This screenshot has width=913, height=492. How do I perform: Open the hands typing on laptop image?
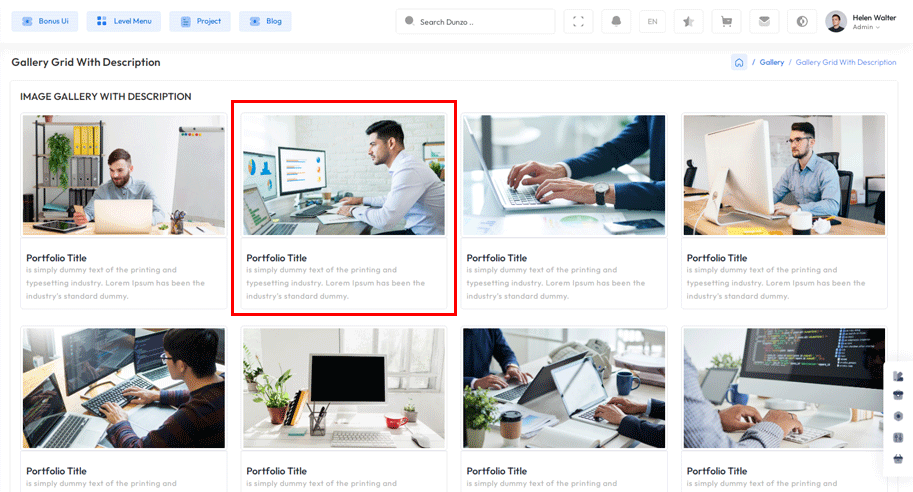564,175
